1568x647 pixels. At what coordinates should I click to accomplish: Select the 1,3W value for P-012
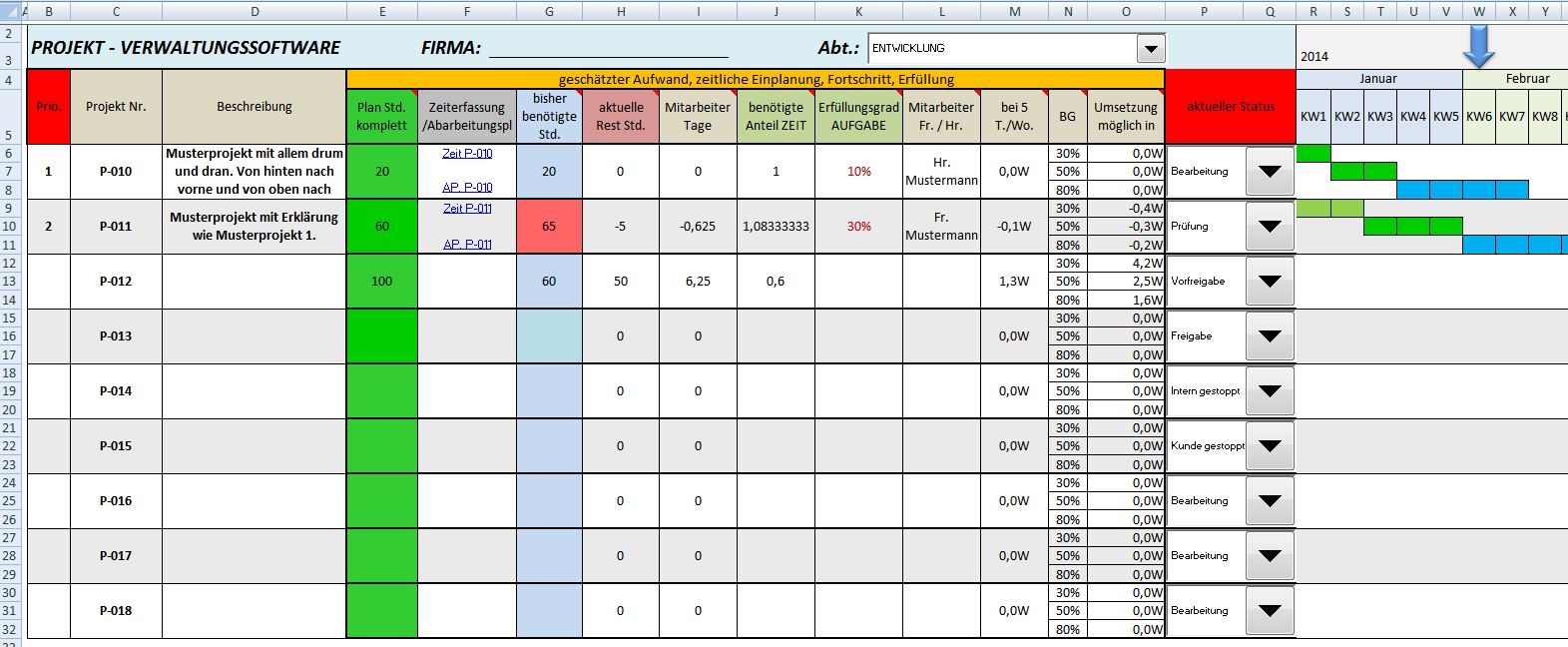tap(1014, 282)
